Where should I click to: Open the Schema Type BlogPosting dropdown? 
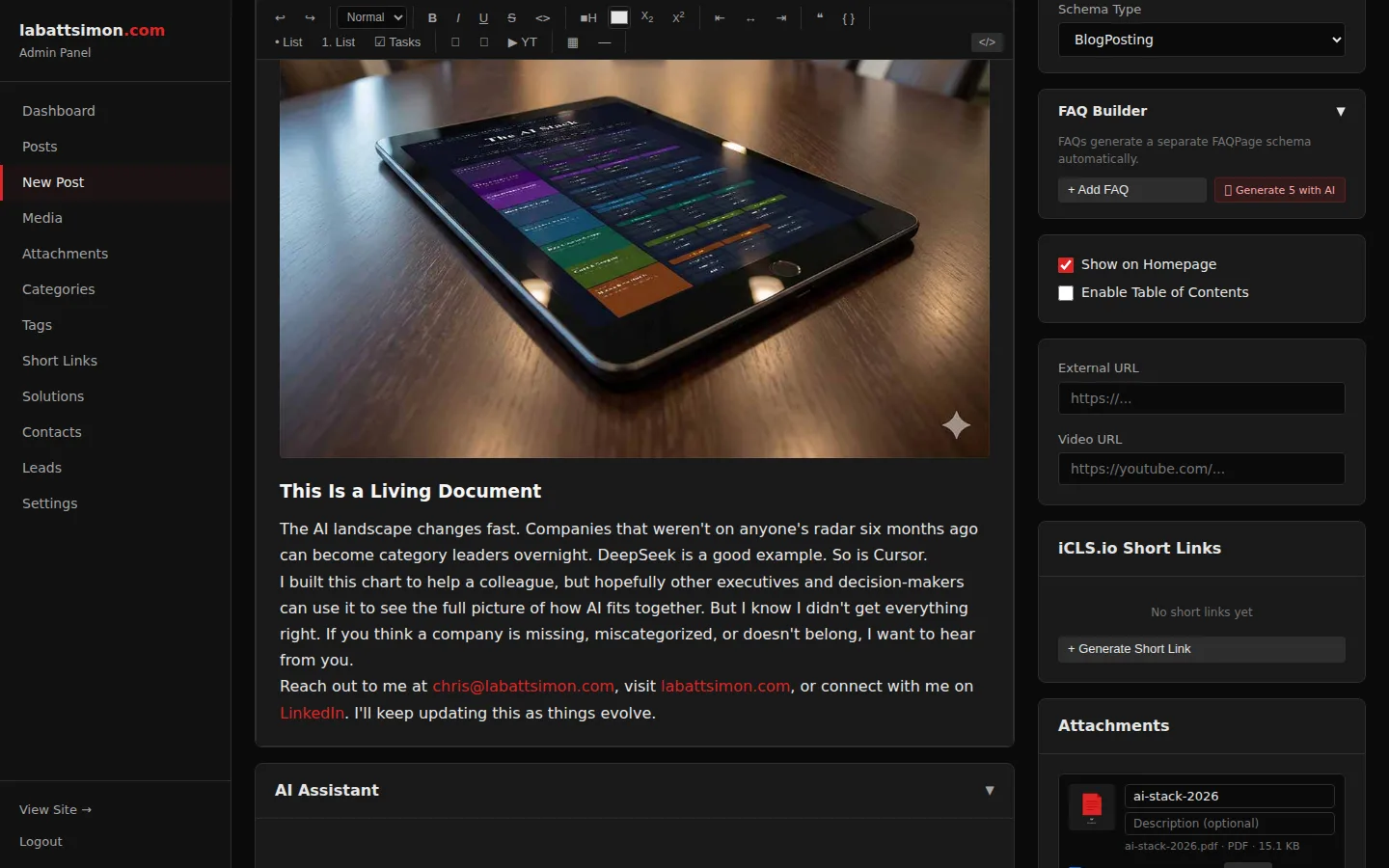tap(1201, 40)
